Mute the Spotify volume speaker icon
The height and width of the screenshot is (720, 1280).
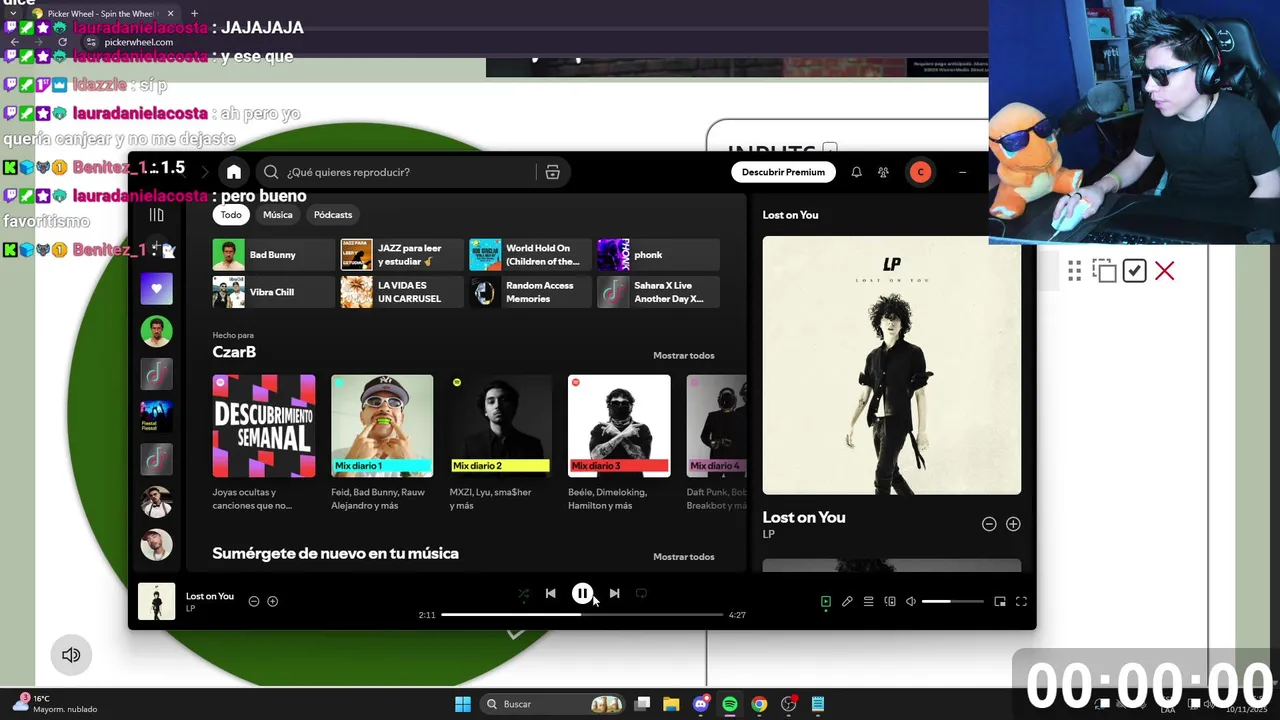point(911,602)
